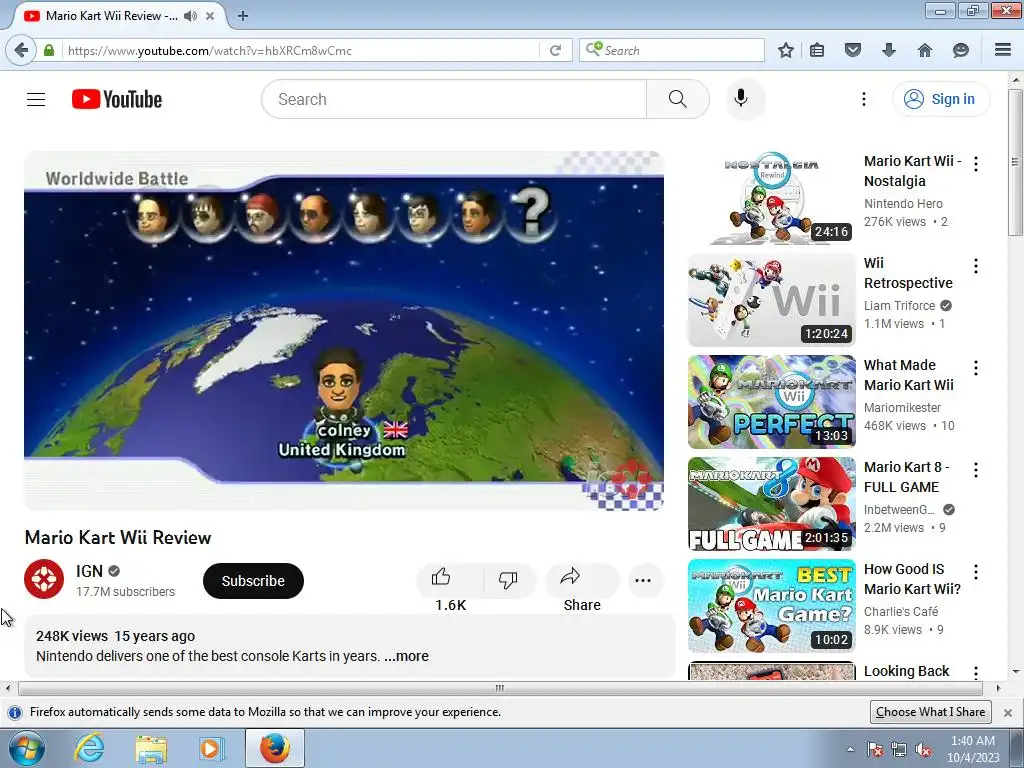Image resolution: width=1024 pixels, height=768 pixels.
Task: Click the taskbar clock showing 1:40 AM
Action: [x=973, y=749]
